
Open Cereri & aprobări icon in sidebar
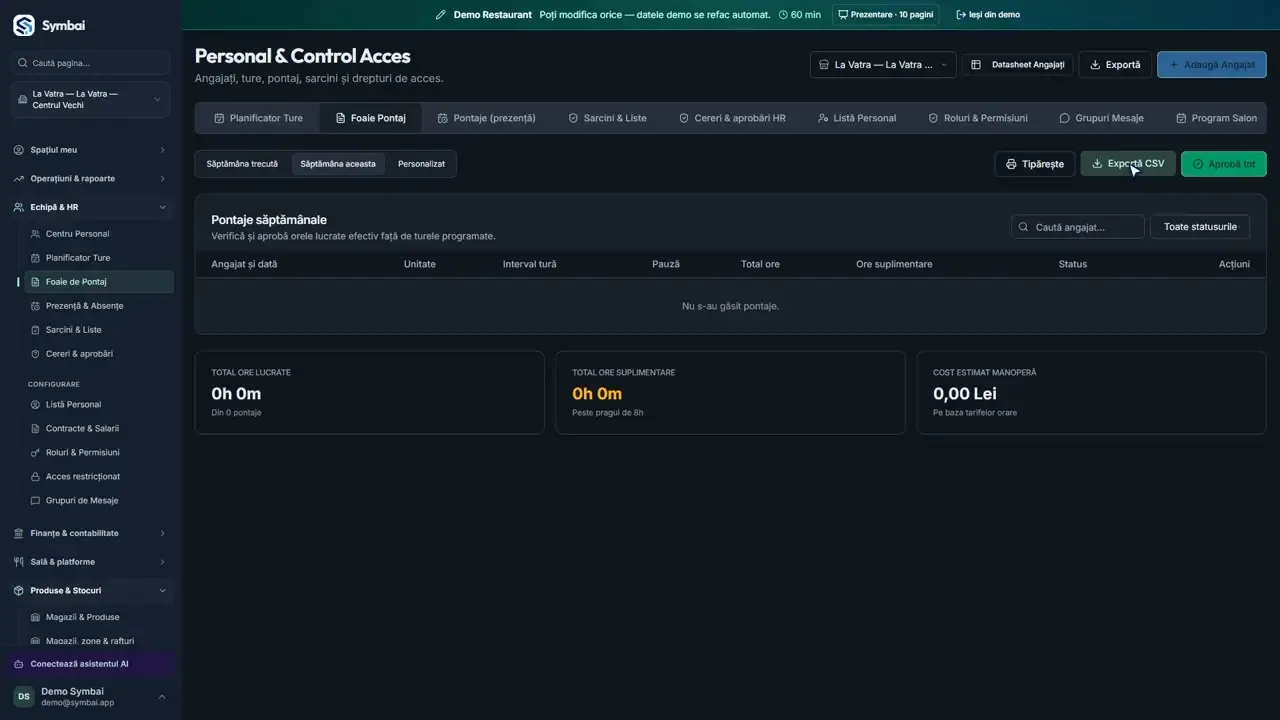coord(36,354)
